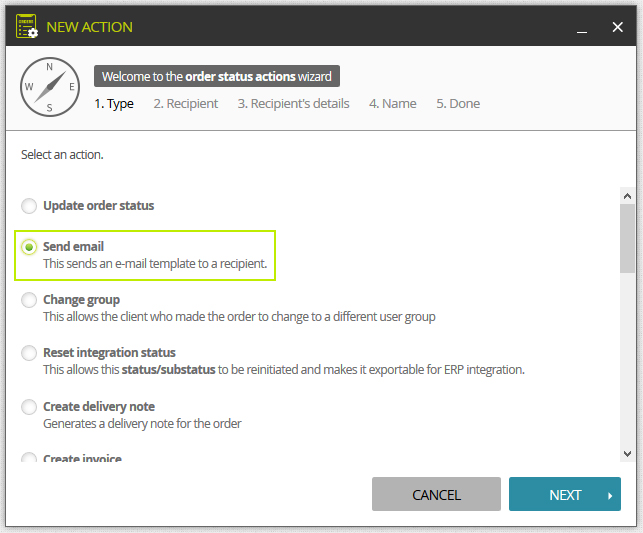Viewport: 643px width, 533px height.
Task: Choose the Change group action
Action: point(29,300)
